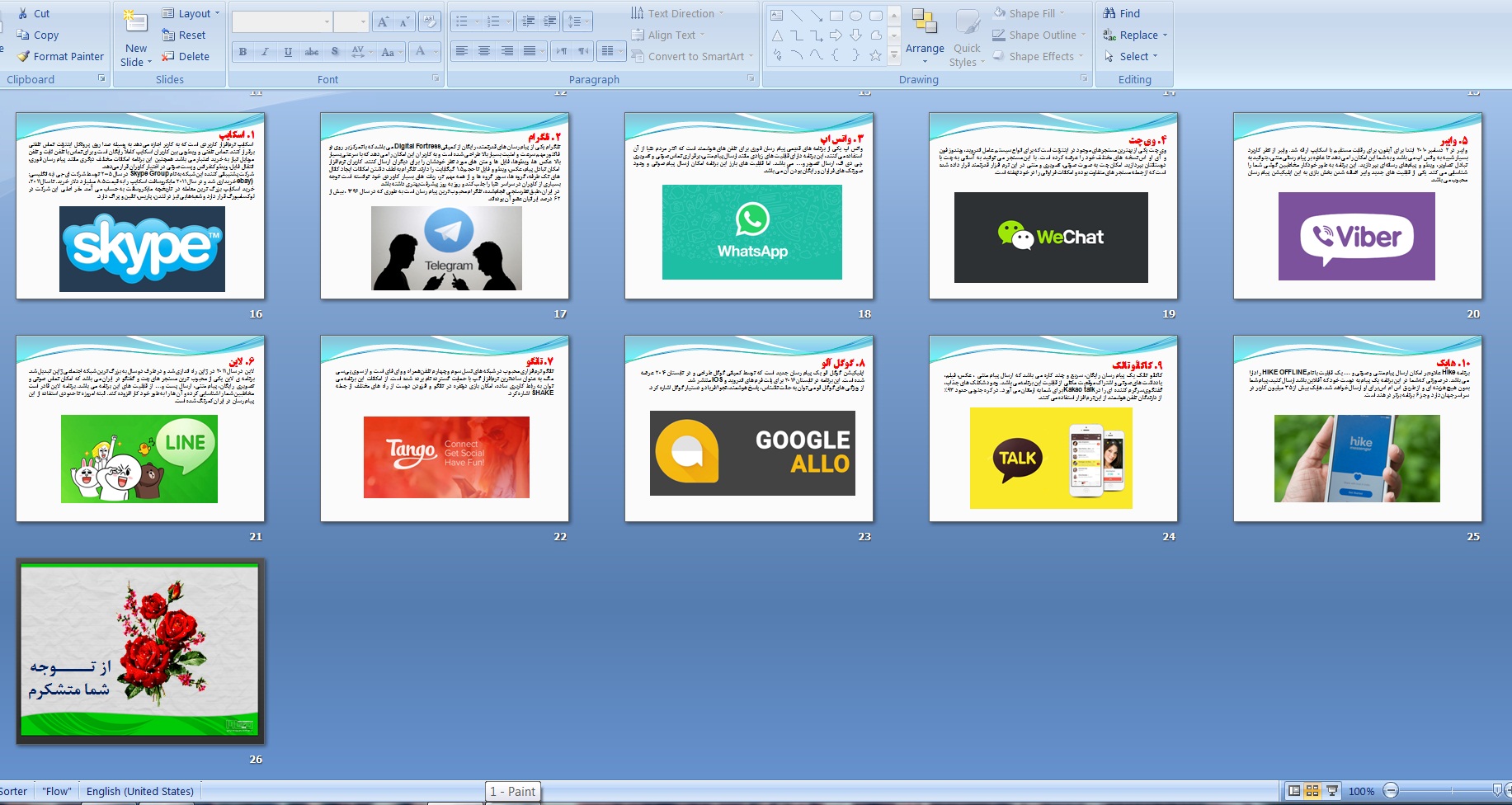Open Text Direction menu
Image resolution: width=1512 pixels, height=805 pixels.
click(677, 13)
